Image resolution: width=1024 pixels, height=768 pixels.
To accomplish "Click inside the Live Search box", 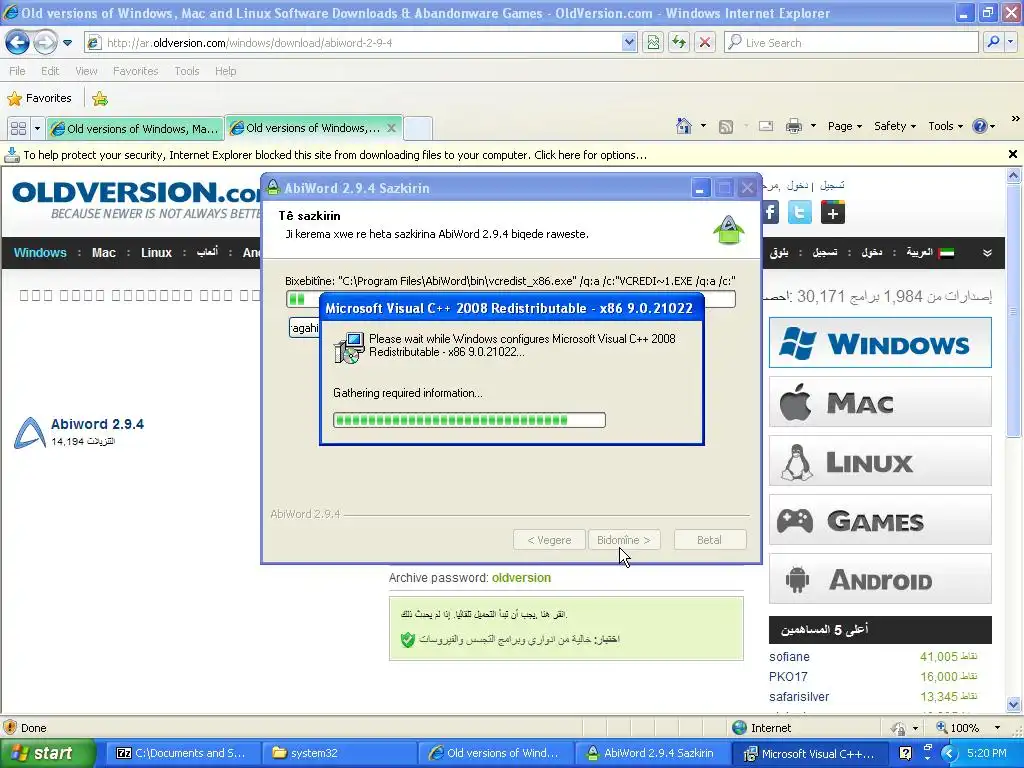I will point(852,42).
